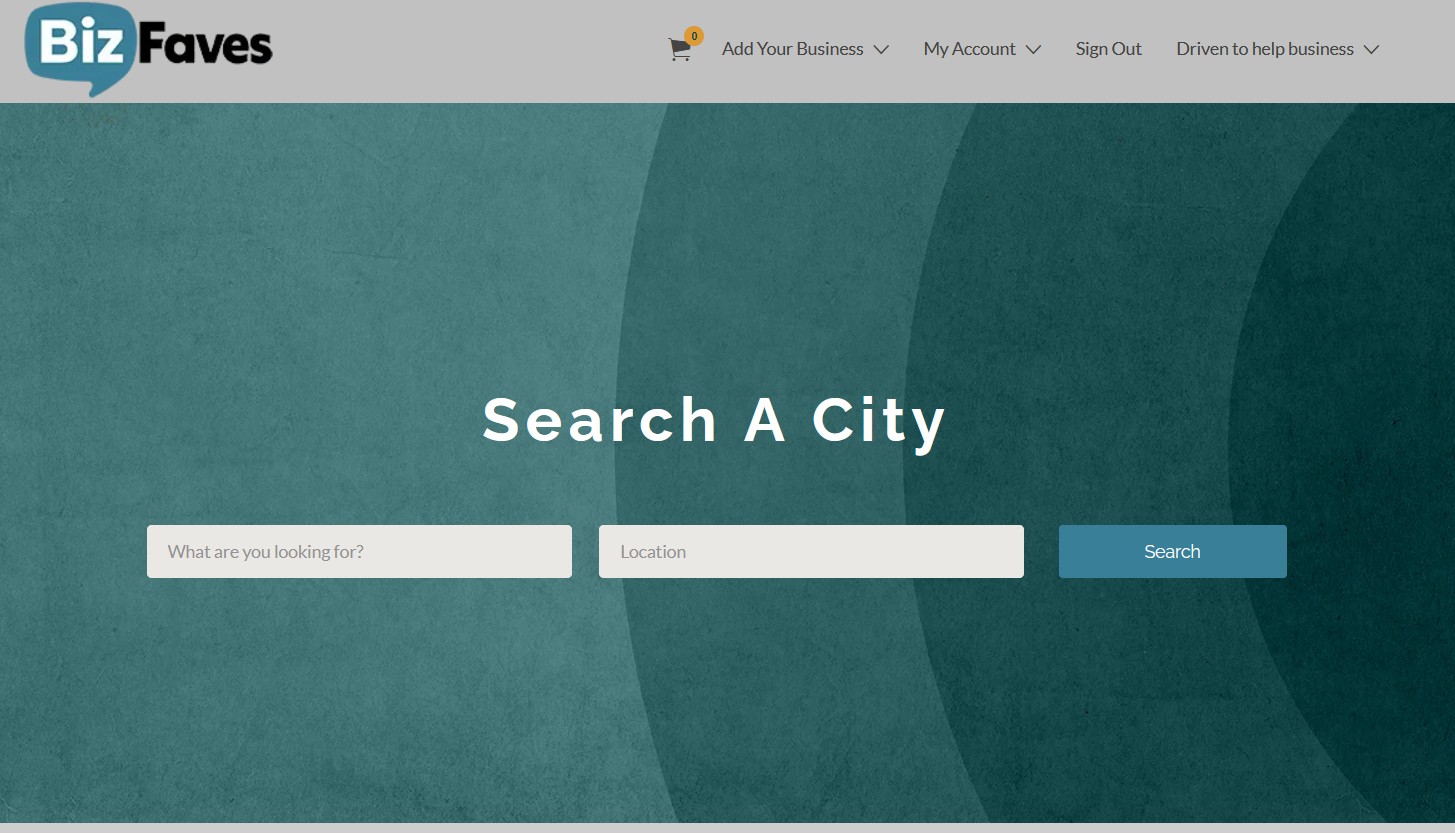Click the light teal left area of the banner
Screen dimensions: 1455x833
coord(250,300)
